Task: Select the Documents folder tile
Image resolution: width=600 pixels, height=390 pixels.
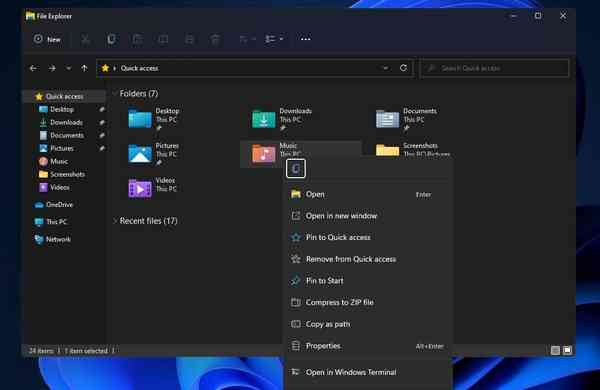Action: (x=406, y=119)
